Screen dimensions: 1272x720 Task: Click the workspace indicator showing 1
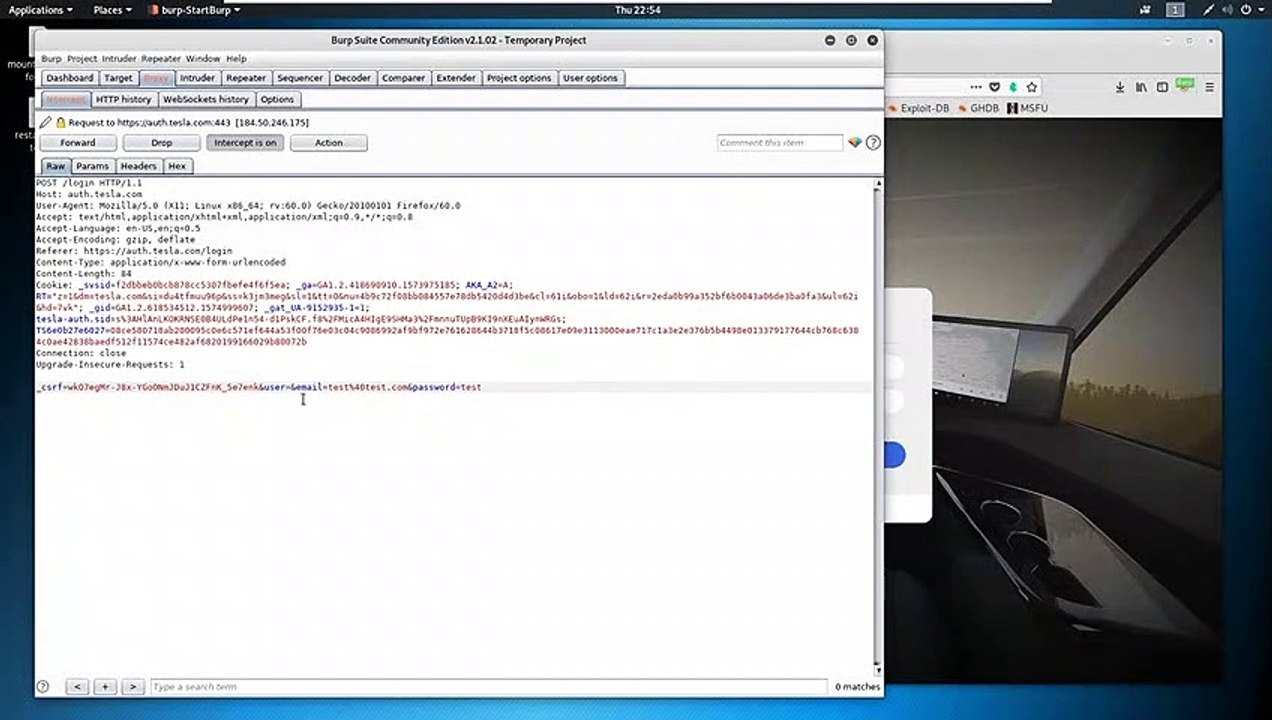pos(1176,10)
